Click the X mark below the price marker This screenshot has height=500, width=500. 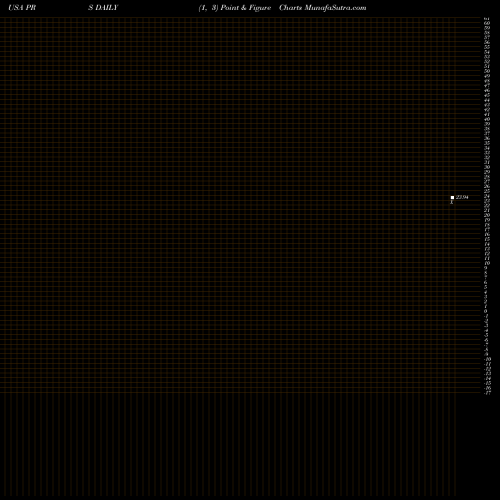click(x=452, y=202)
